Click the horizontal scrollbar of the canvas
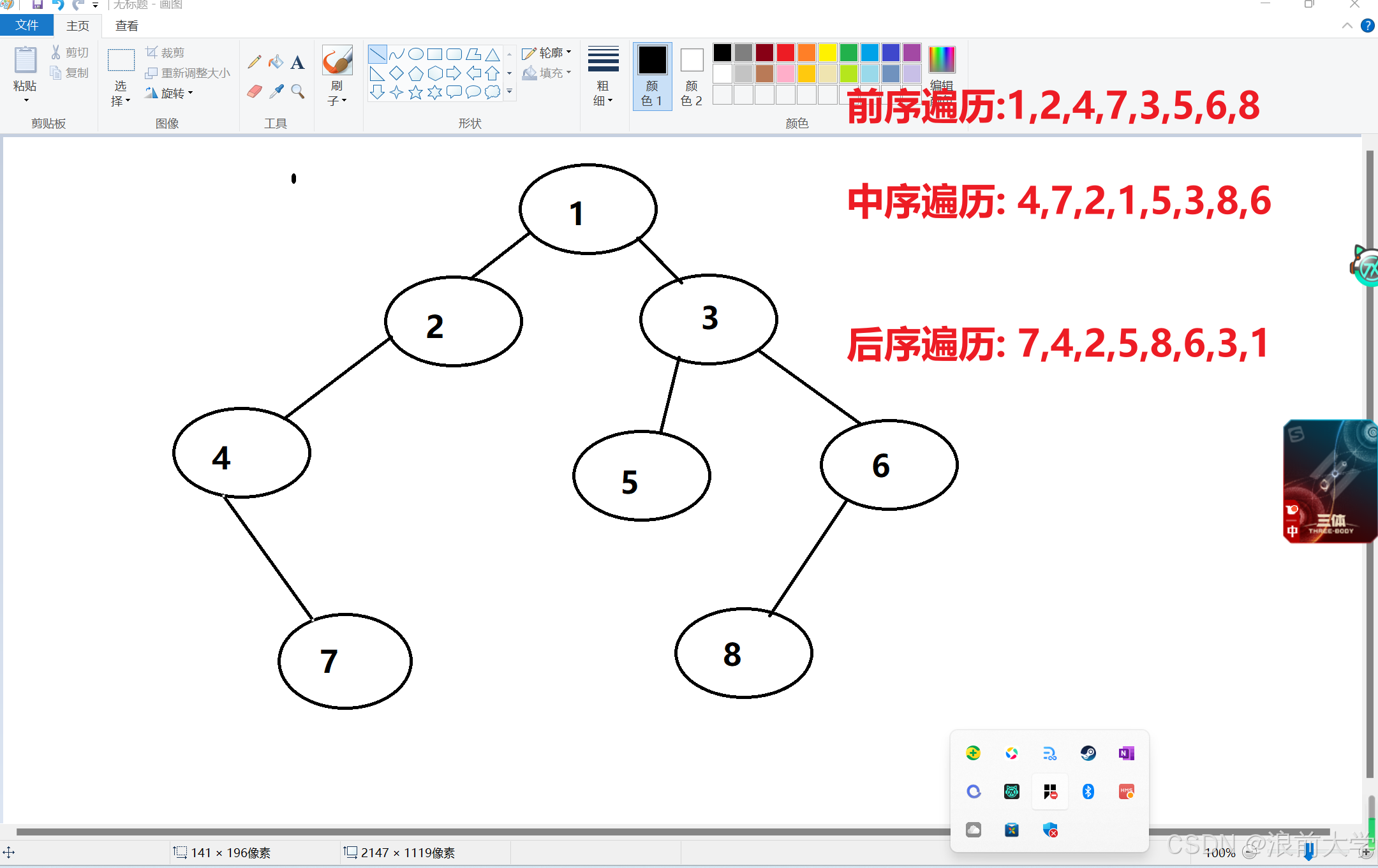 click(673, 832)
